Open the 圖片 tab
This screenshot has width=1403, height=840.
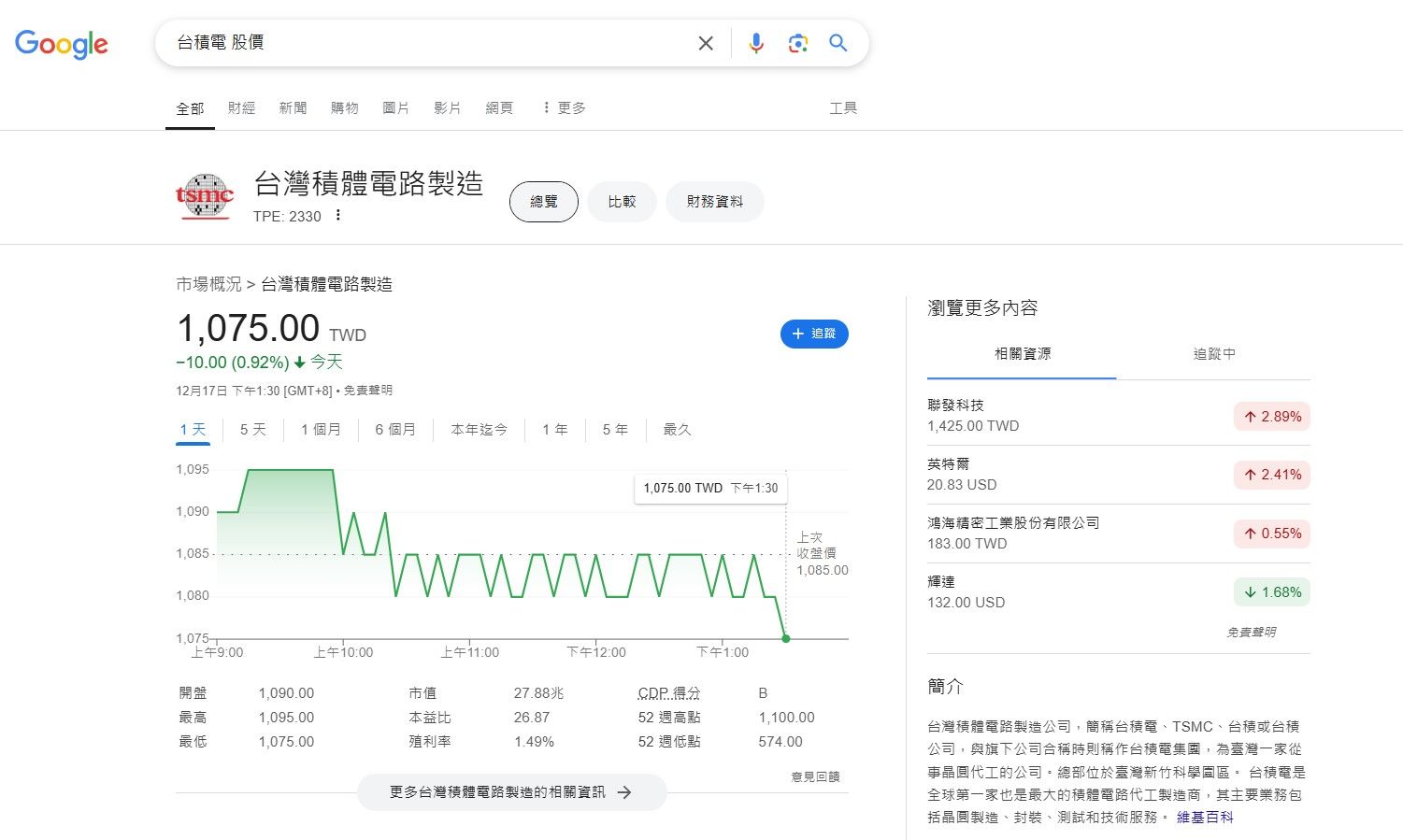point(396,108)
